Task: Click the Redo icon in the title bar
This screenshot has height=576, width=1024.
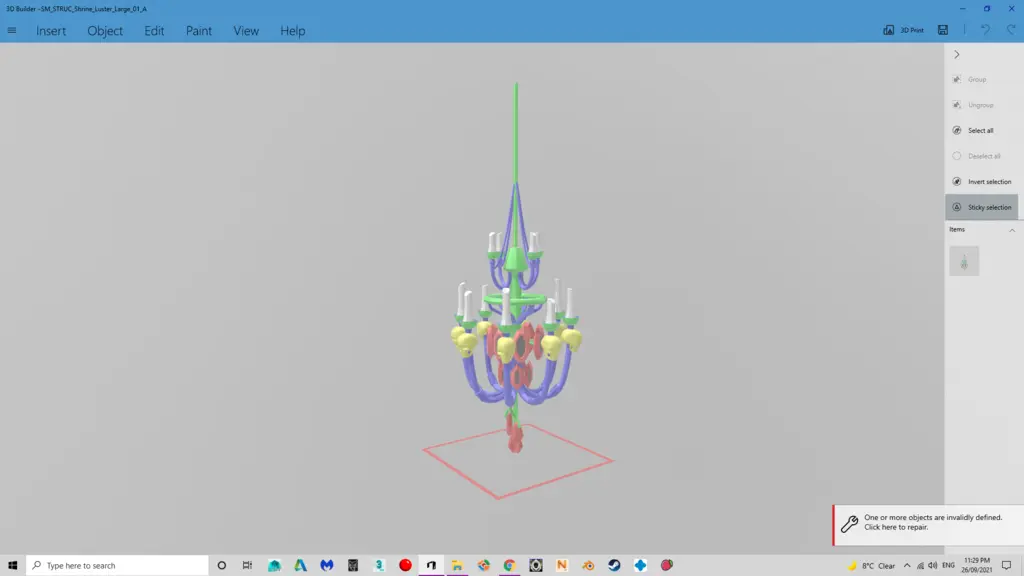Action: pyautogui.click(x=1012, y=30)
